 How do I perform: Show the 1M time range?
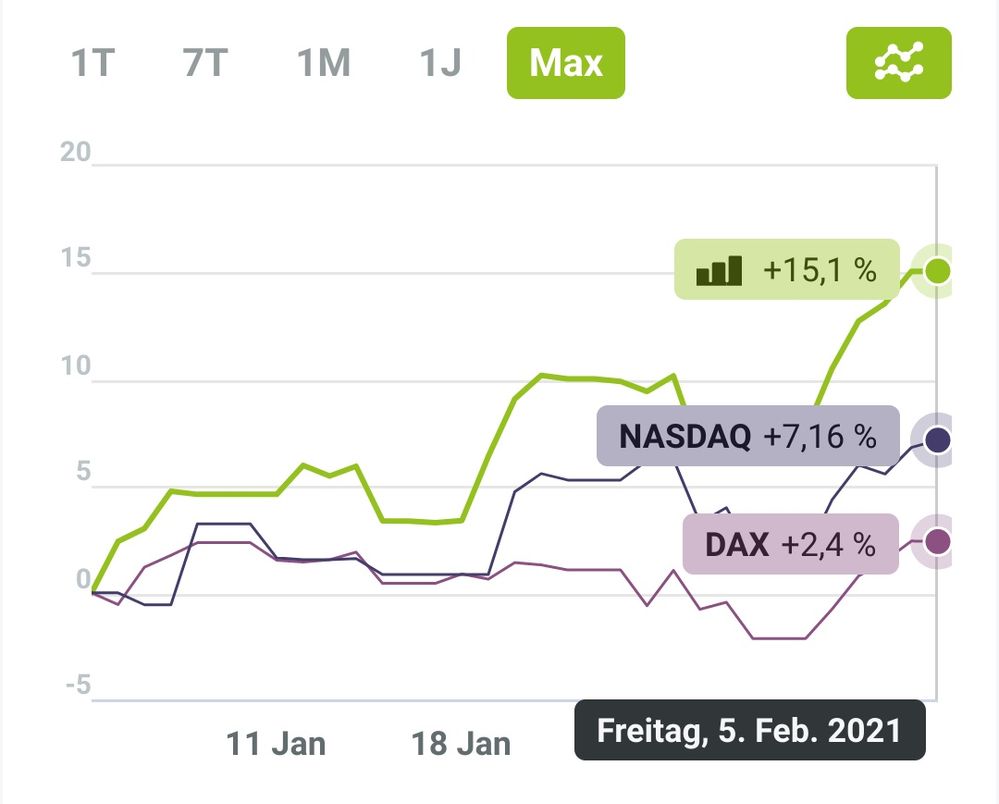click(x=324, y=64)
